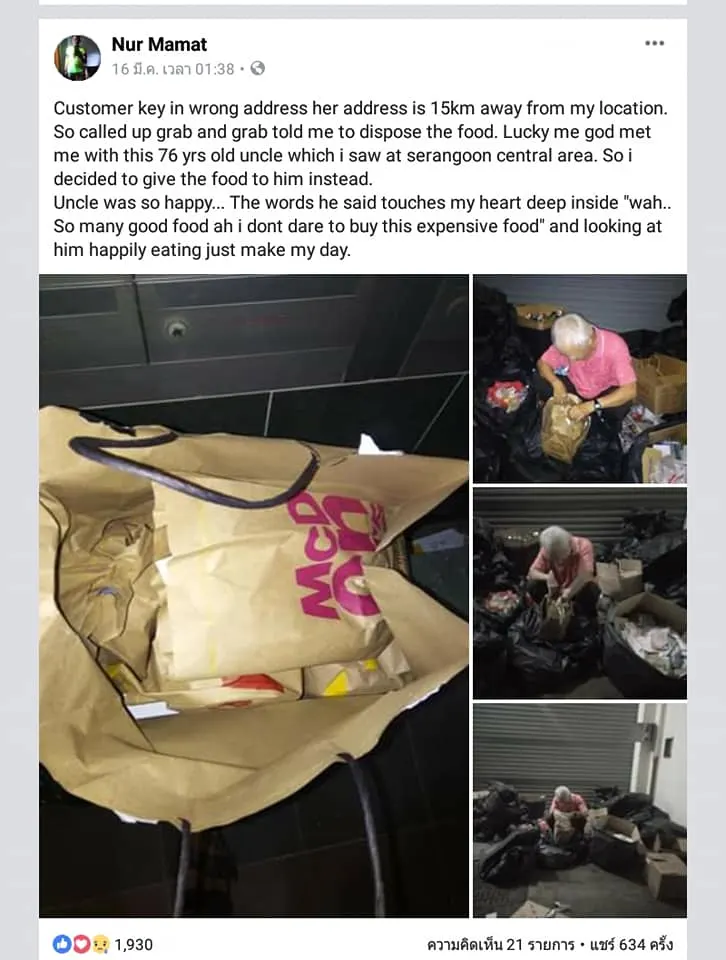Click the pink McDelivery logo on bag
The width and height of the screenshot is (726, 960).
pyautogui.click(x=340, y=555)
